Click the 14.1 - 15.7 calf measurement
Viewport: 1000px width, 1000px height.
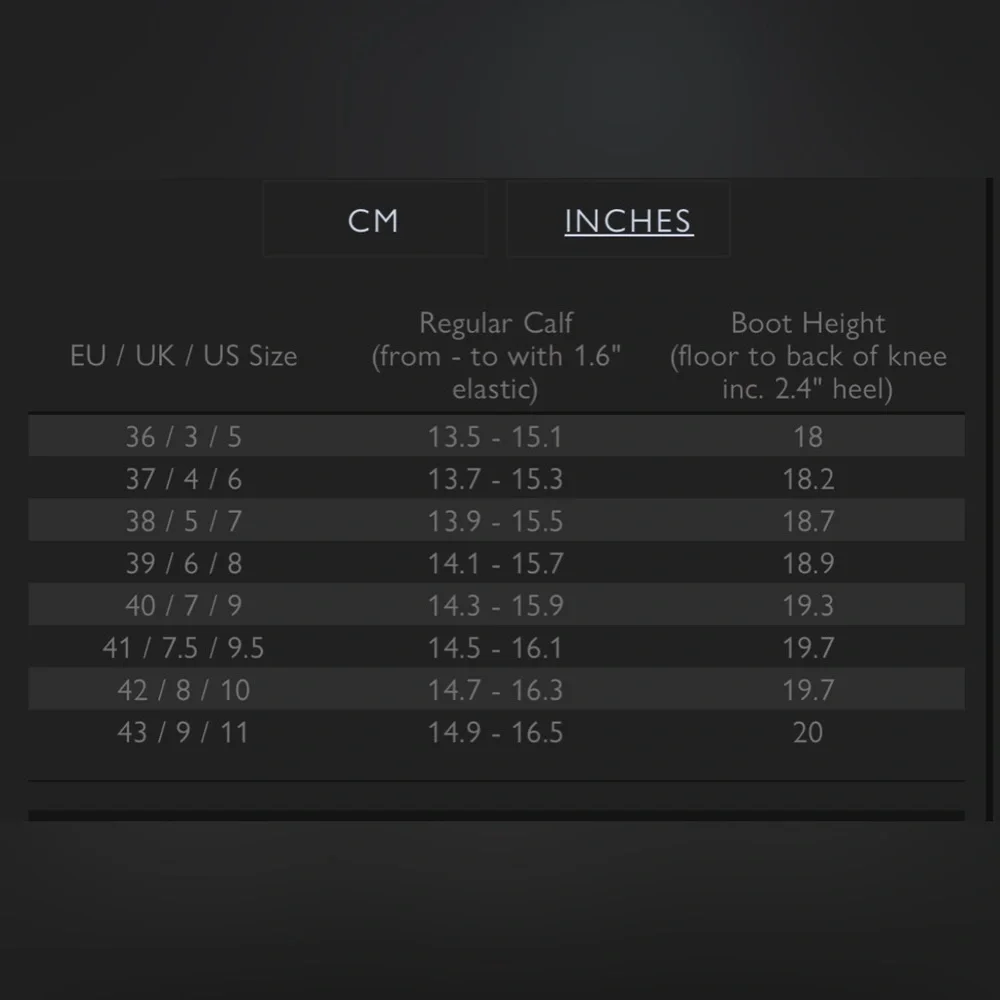pos(496,563)
